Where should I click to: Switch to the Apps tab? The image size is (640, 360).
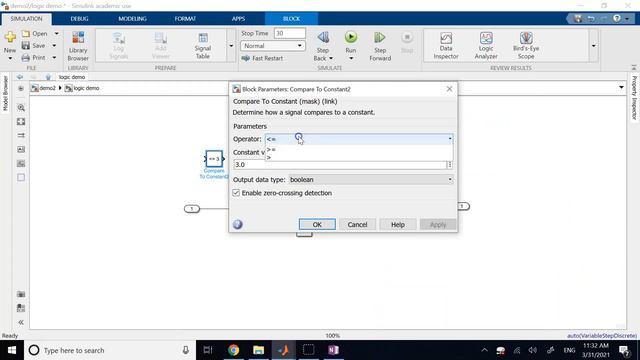(x=238, y=19)
